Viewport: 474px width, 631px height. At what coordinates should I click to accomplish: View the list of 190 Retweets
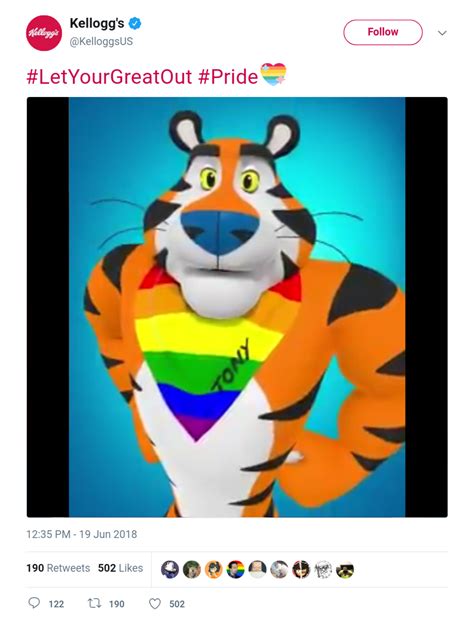58,568
